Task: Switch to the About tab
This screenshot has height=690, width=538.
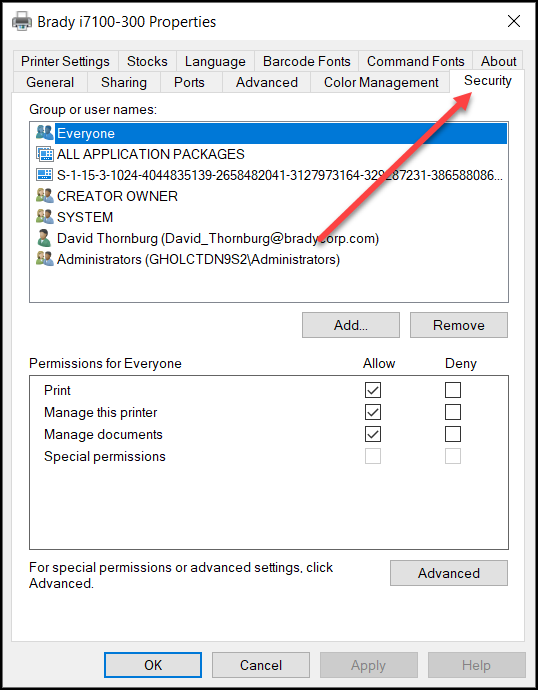Action: pos(498,61)
